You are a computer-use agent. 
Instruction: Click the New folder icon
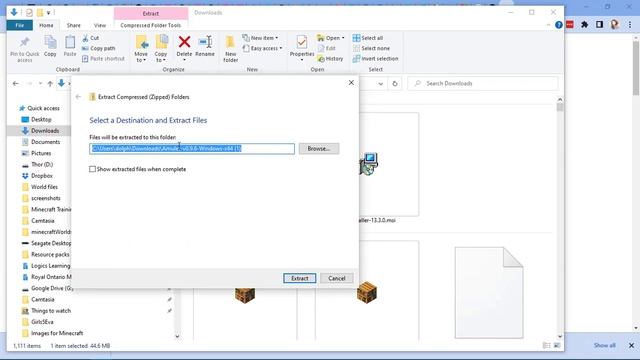point(230,42)
